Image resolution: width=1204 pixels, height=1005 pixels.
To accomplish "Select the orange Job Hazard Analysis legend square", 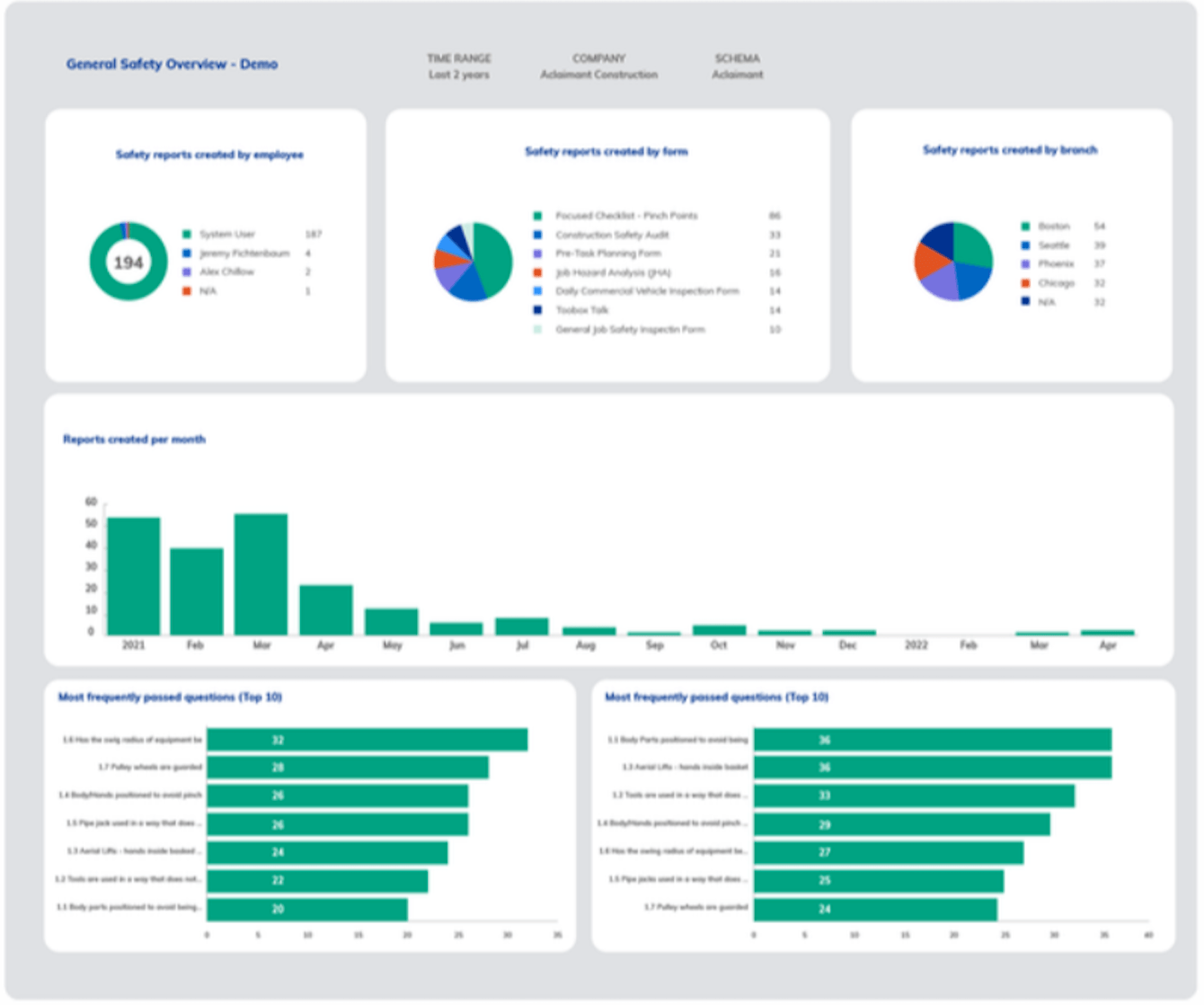I will point(536,272).
